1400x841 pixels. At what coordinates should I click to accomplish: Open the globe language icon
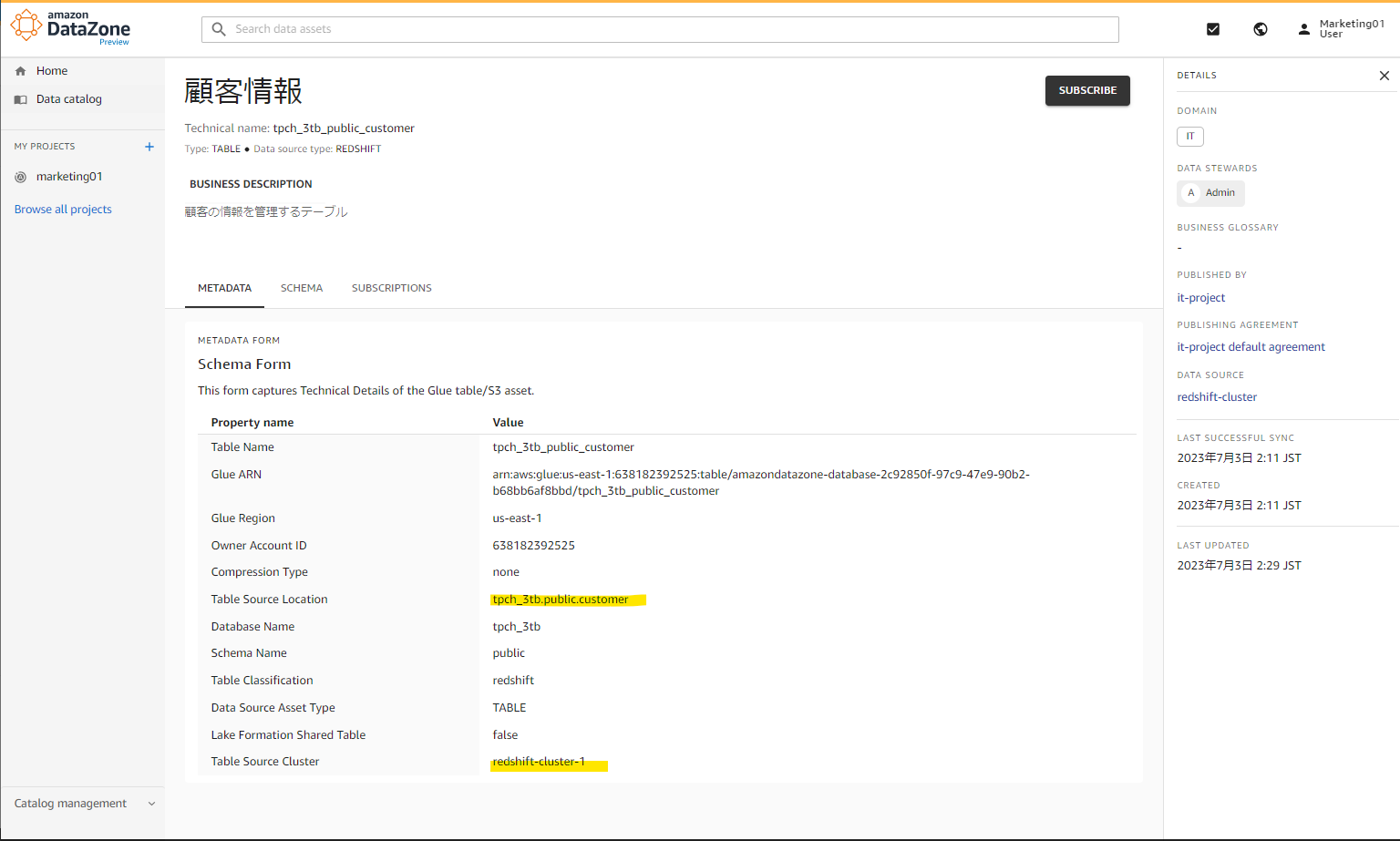pos(1261,29)
